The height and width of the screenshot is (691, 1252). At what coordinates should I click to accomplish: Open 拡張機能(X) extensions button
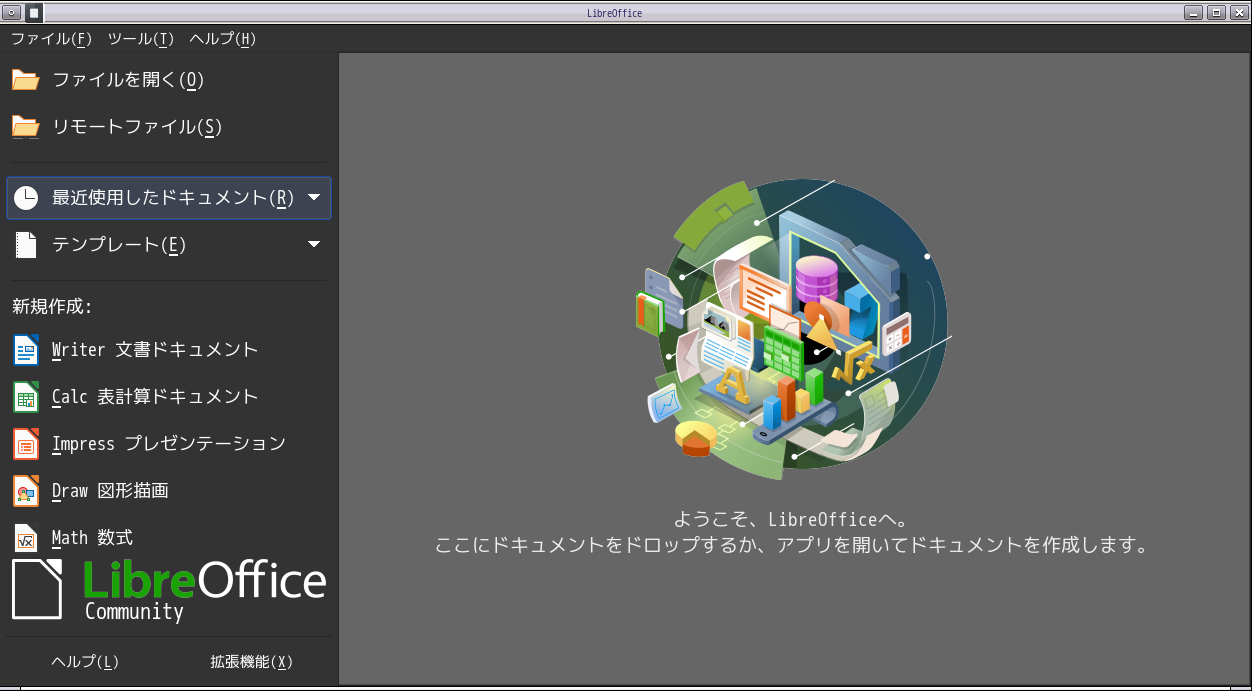pos(252,662)
